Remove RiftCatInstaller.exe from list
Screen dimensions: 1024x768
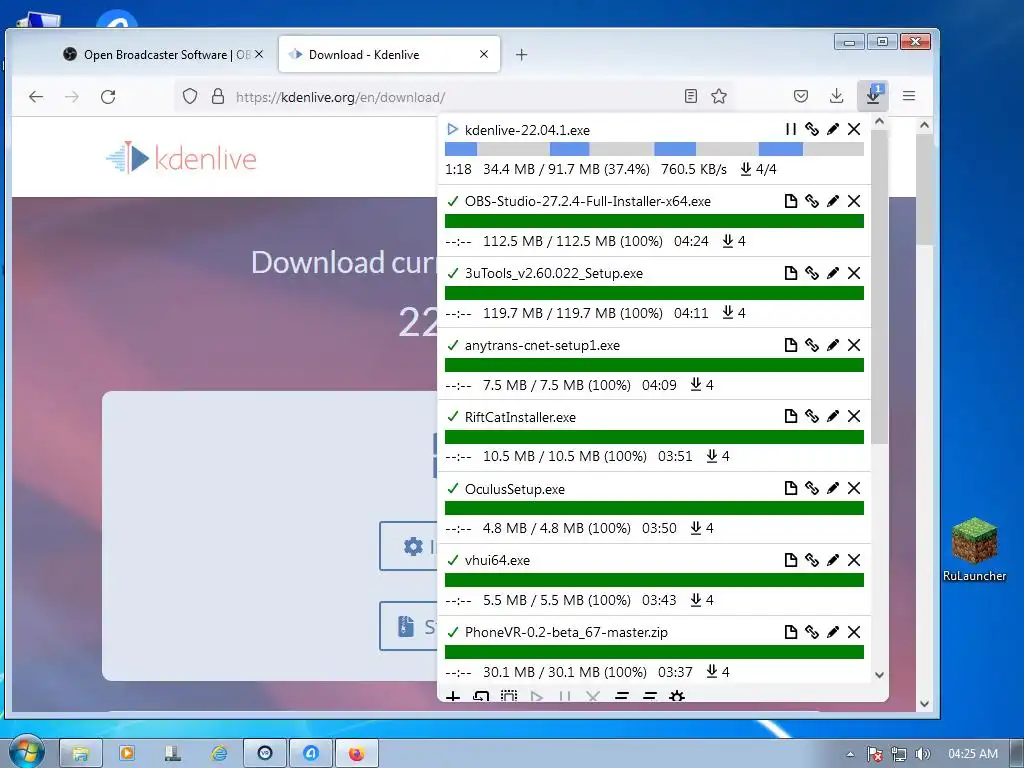click(x=854, y=416)
